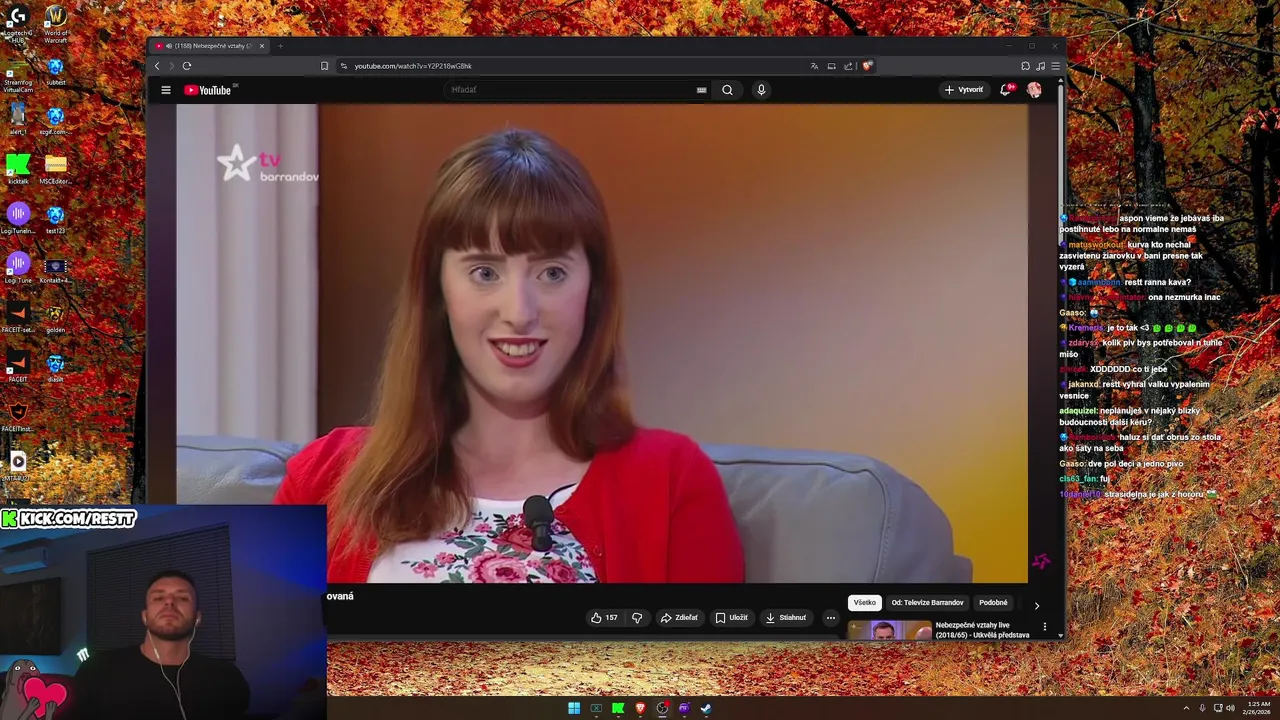Select the Podobné filter chip

(993, 603)
